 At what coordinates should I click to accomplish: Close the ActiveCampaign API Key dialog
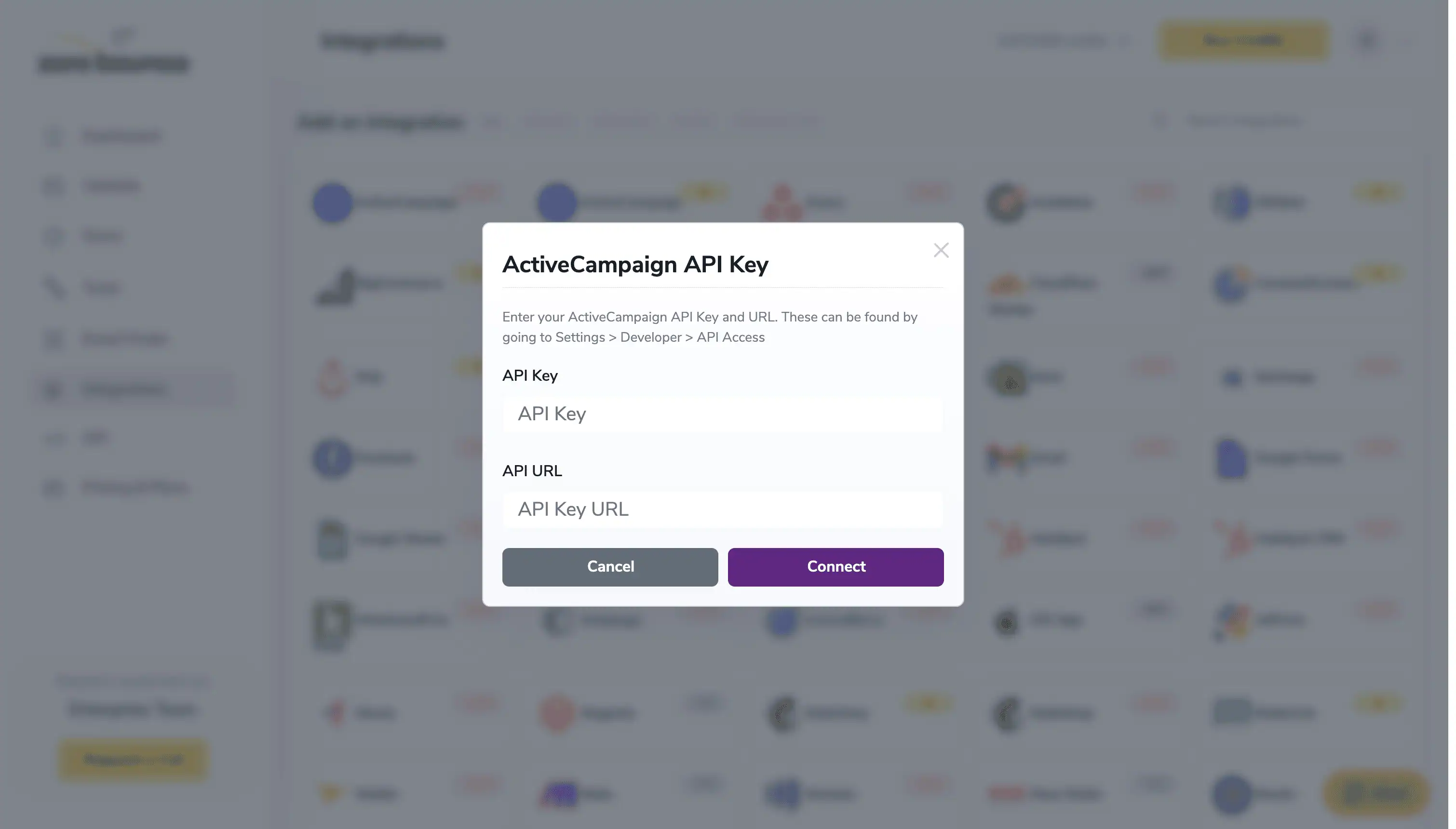[x=941, y=250]
